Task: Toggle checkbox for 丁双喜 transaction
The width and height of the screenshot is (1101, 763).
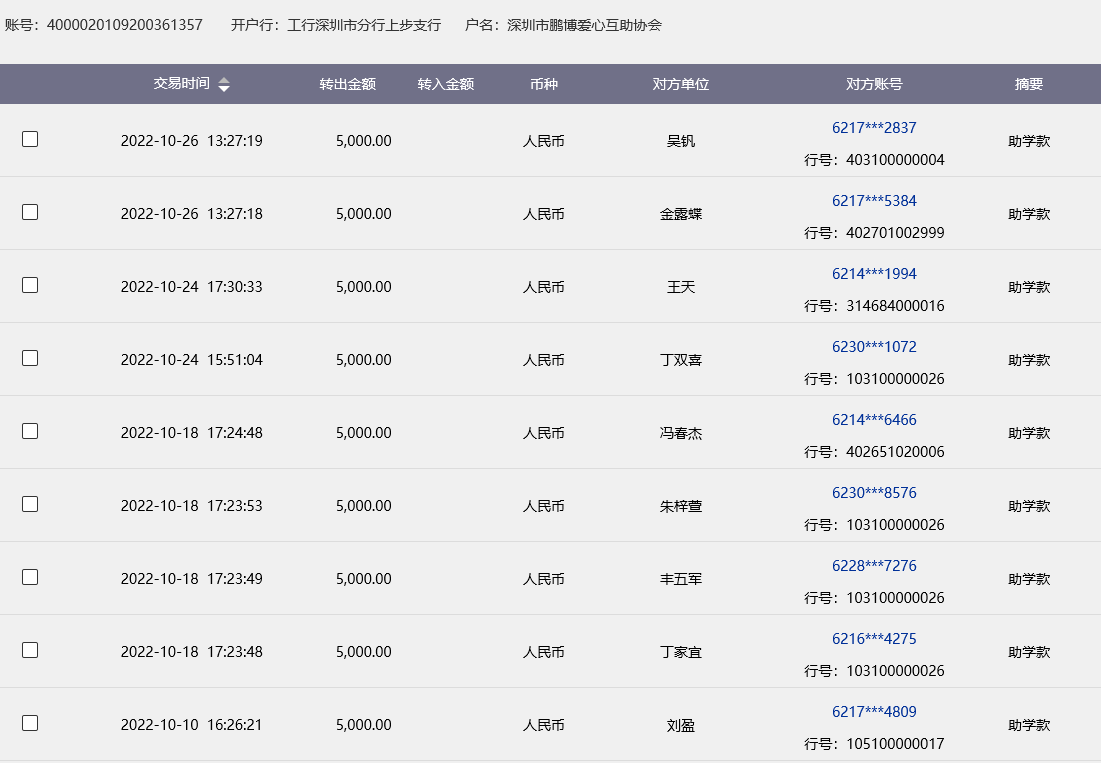Action: [x=30, y=358]
